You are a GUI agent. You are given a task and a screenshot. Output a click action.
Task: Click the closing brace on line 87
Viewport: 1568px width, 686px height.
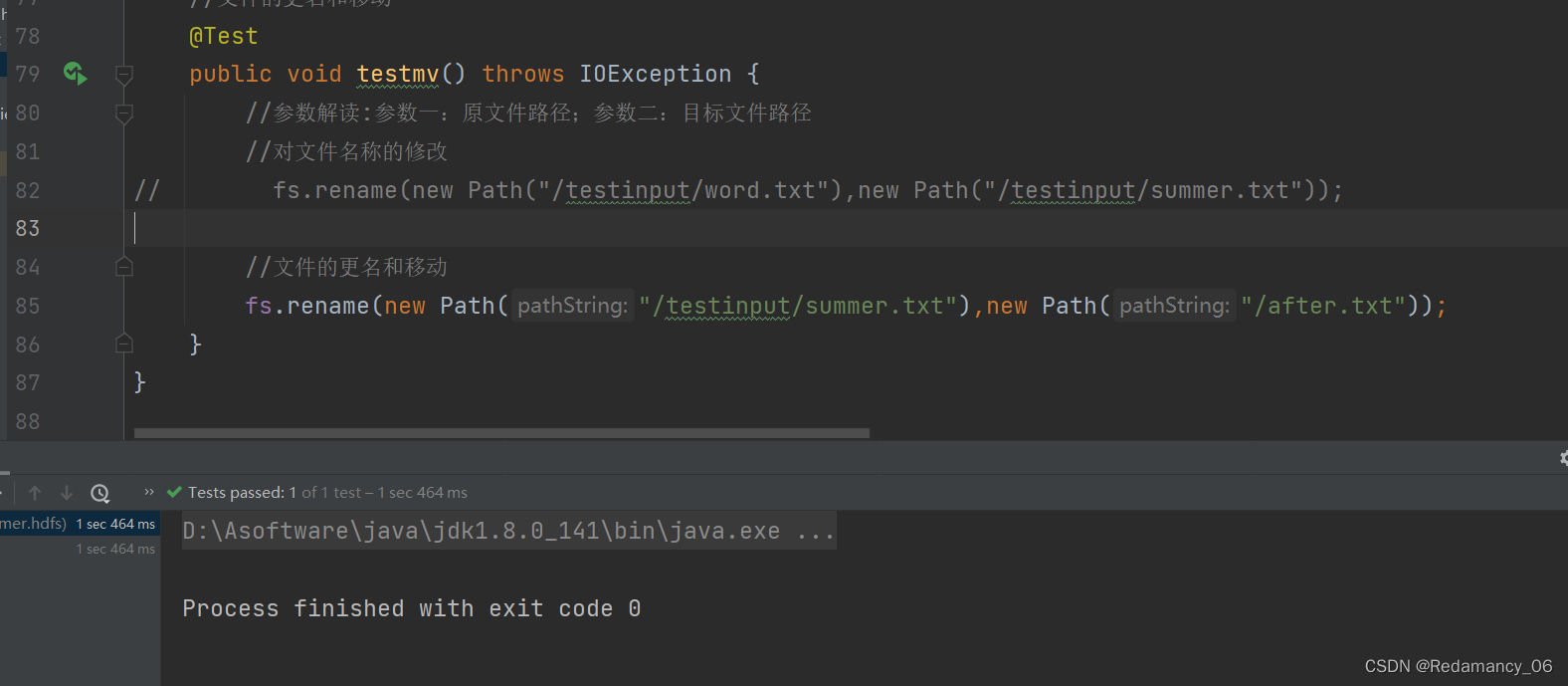click(x=140, y=382)
